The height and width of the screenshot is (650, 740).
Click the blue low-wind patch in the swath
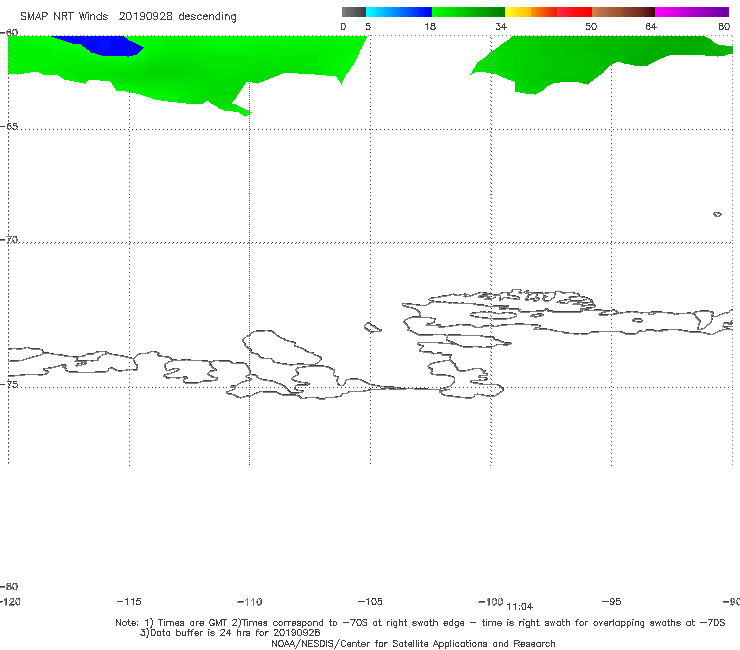[x=101, y=45]
